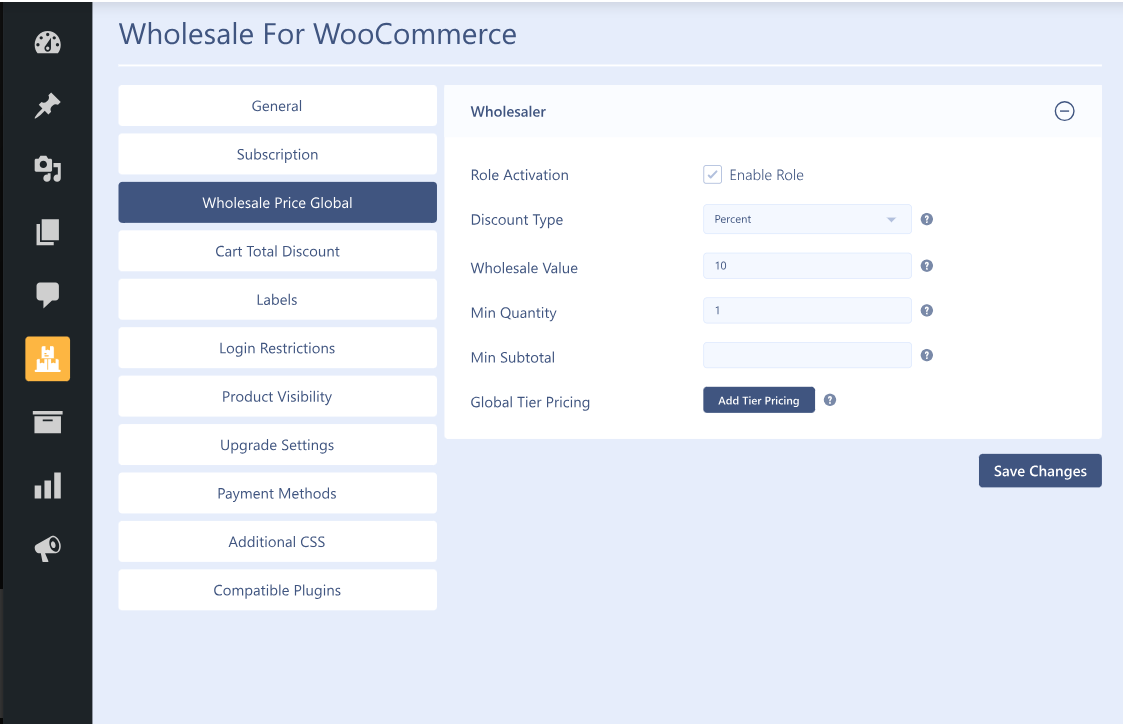Click the Min Subtotal label
The height and width of the screenshot is (724, 1123).
pos(512,357)
